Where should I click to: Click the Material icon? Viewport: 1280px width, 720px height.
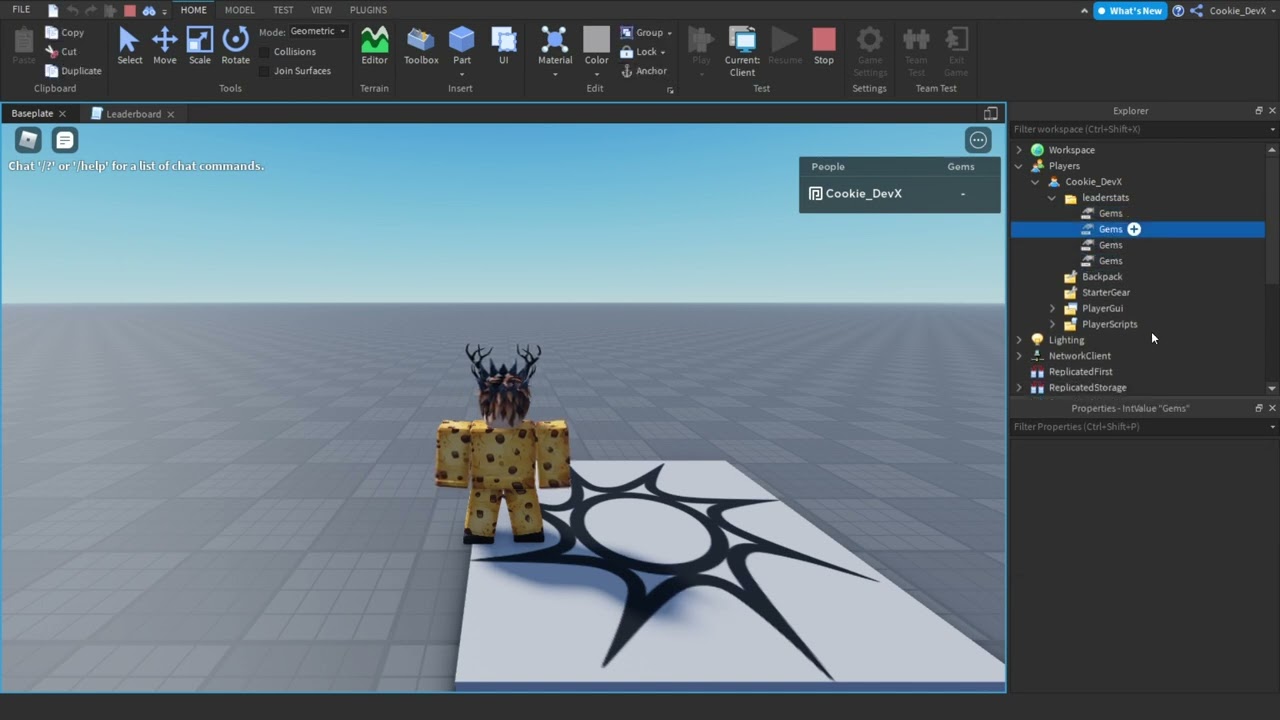pyautogui.click(x=554, y=40)
